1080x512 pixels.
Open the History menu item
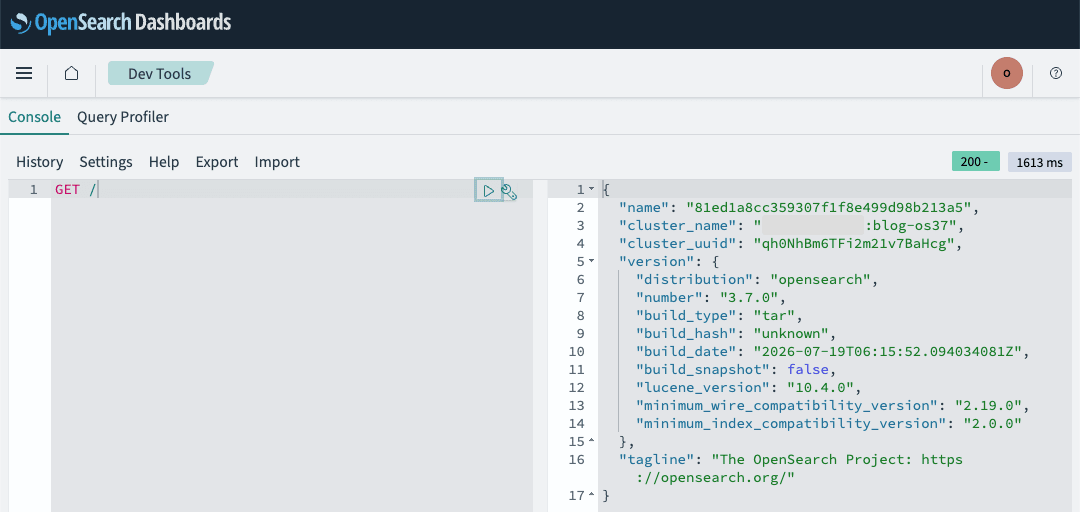click(x=39, y=162)
